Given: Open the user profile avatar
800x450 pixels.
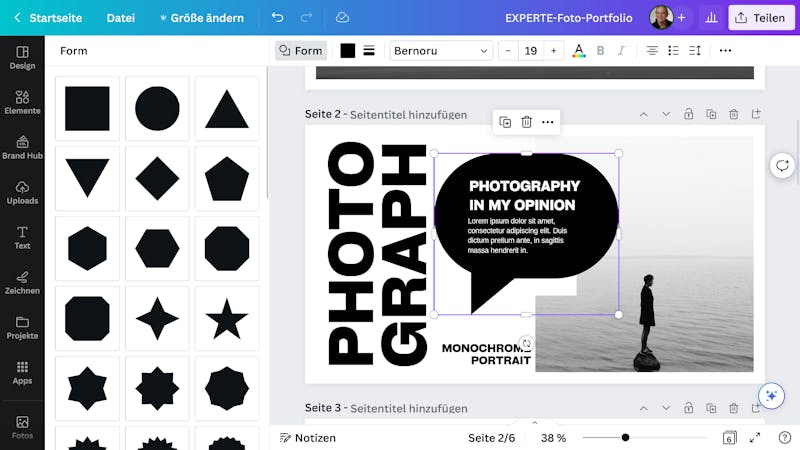Looking at the screenshot, I should click(661, 18).
